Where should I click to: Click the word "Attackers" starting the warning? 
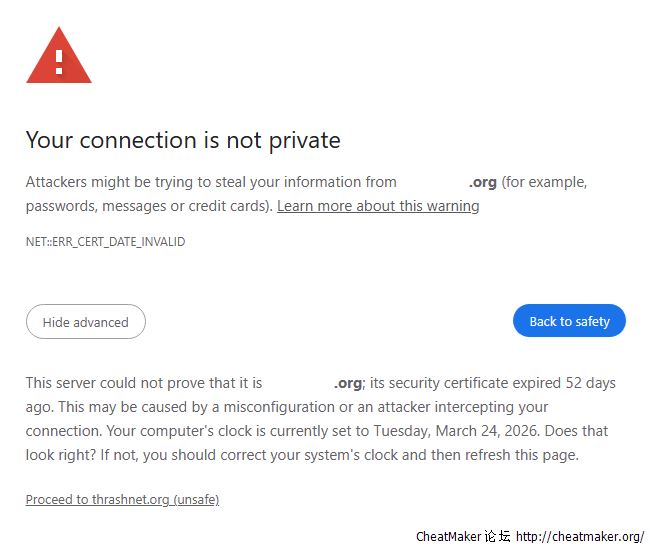pyautogui.click(x=56, y=182)
